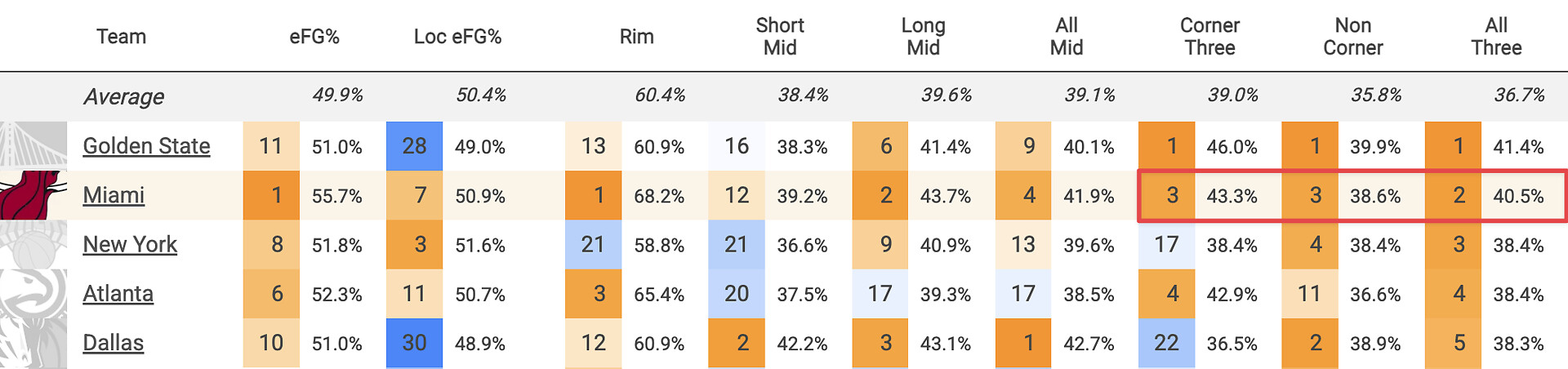Sort by the Loc eFG% column header
1568x369 pixels.
click(x=457, y=37)
